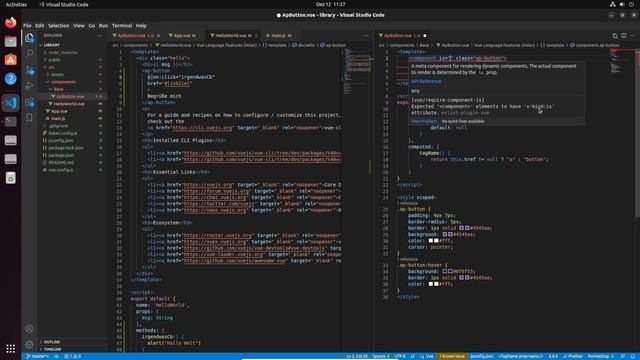
Task: Open the Accounts icon in activity bar
Action: point(29,329)
